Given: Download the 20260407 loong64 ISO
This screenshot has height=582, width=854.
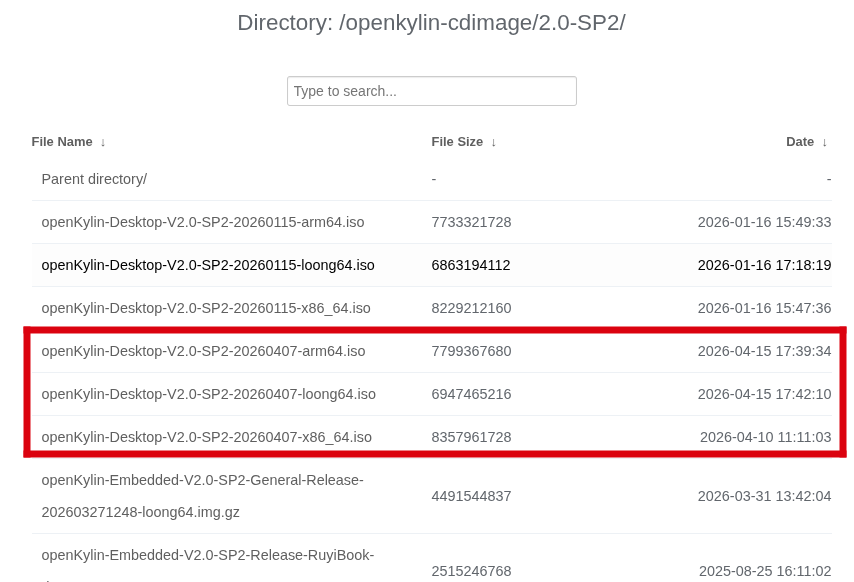Looking at the screenshot, I should (x=208, y=394).
